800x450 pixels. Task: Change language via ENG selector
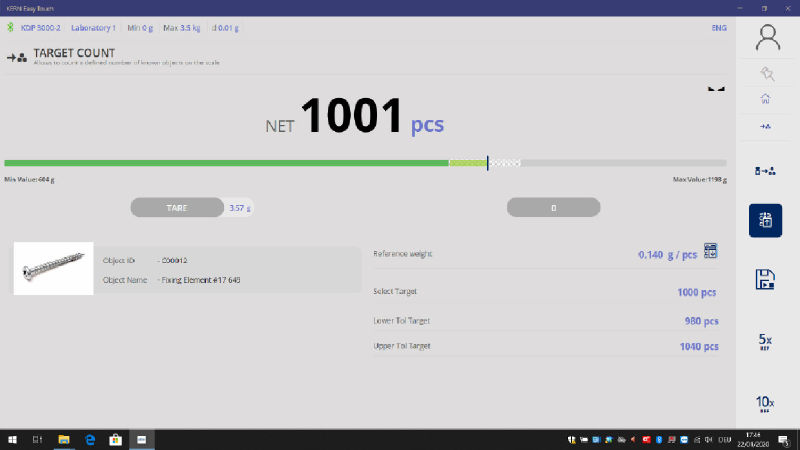click(718, 28)
